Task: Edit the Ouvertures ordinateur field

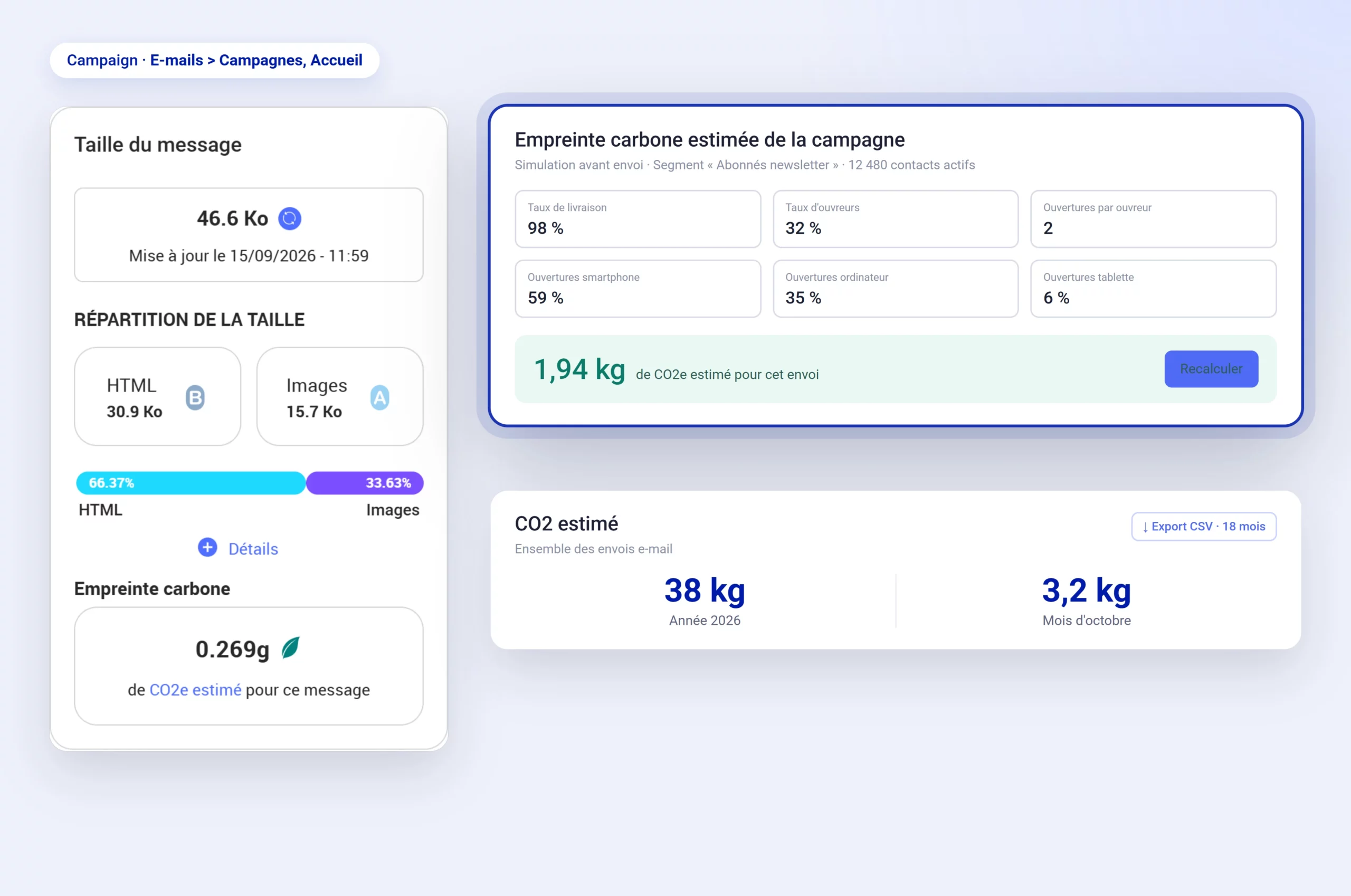Action: (896, 289)
